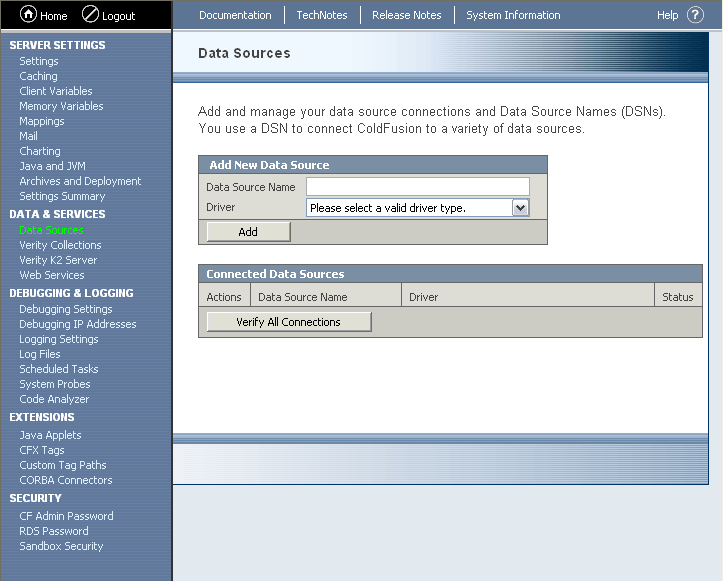
Task: Click the Data Sources sidebar link
Action: [51, 230]
